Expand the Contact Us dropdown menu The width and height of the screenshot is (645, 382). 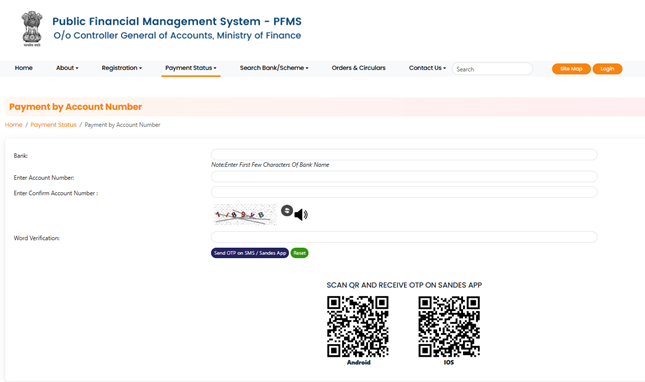click(427, 68)
